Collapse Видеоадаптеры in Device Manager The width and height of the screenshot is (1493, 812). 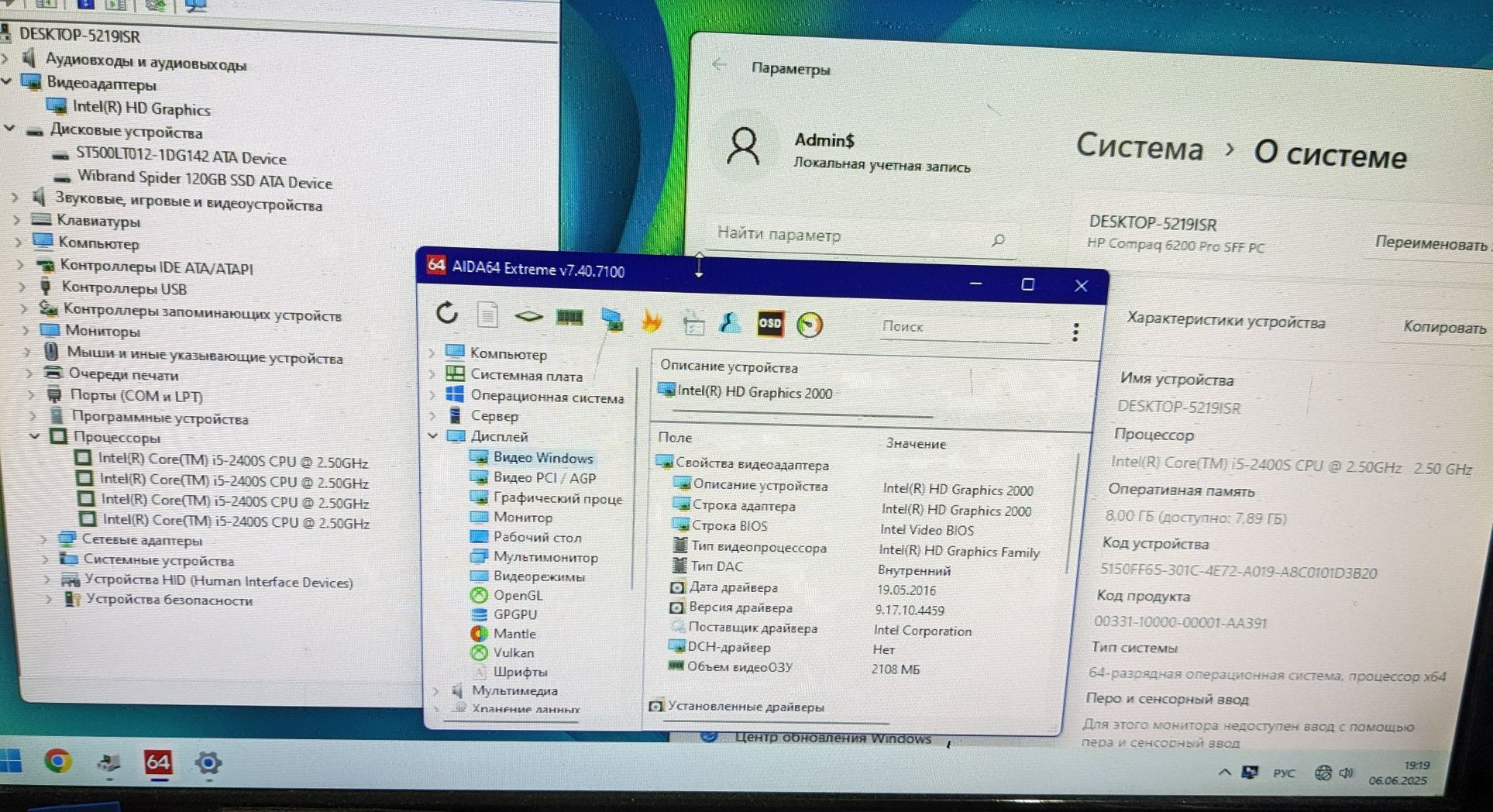[7, 81]
